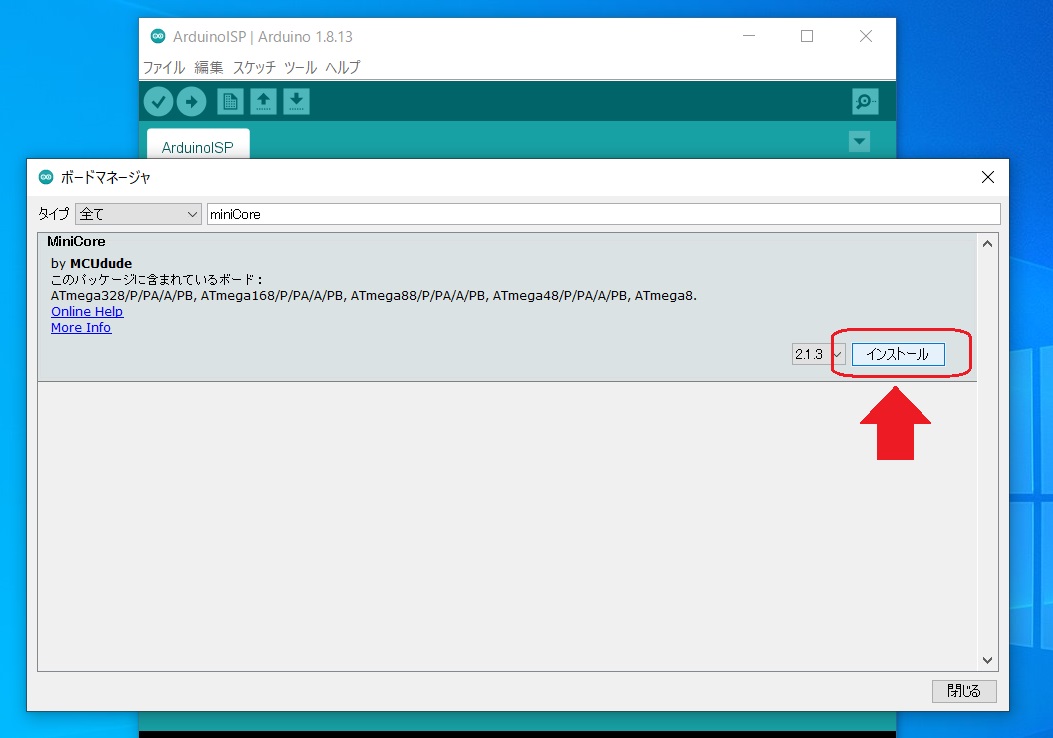Click the scrollbar down arrow in board list
Viewport: 1053px width, 738px height.
(987, 660)
